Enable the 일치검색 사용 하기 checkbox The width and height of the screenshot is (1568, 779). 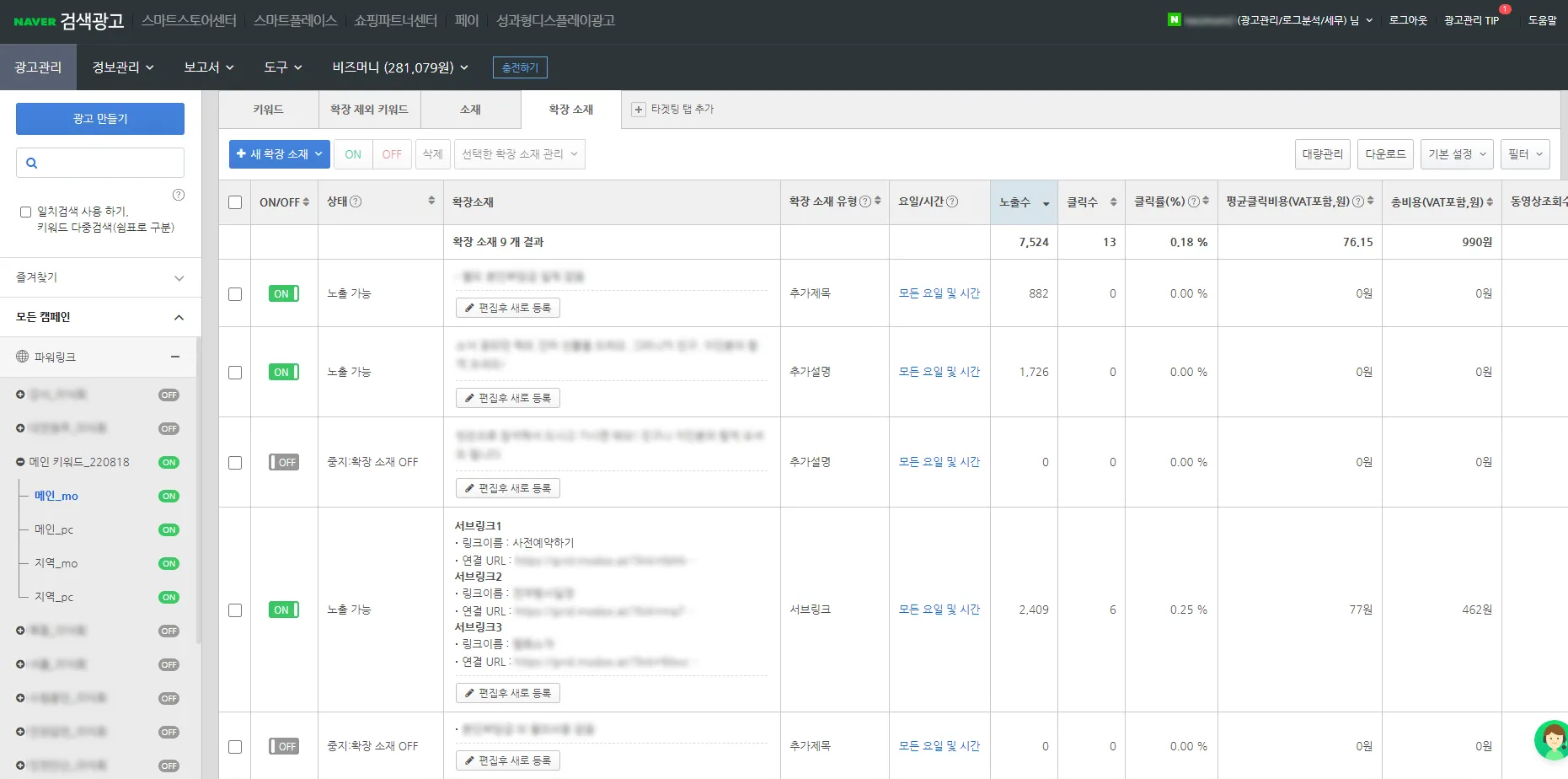click(25, 212)
